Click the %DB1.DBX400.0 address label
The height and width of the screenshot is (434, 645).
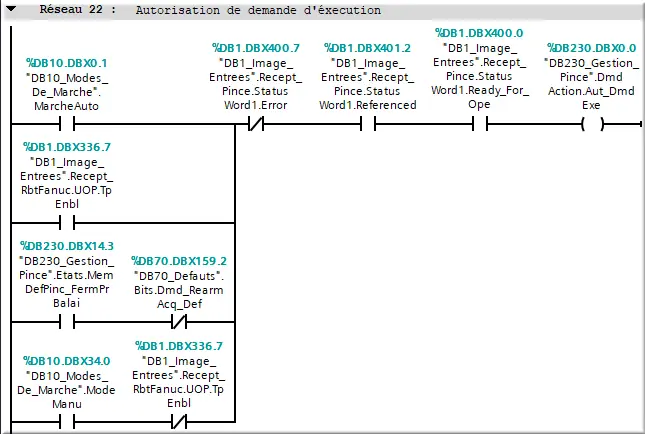tap(479, 33)
